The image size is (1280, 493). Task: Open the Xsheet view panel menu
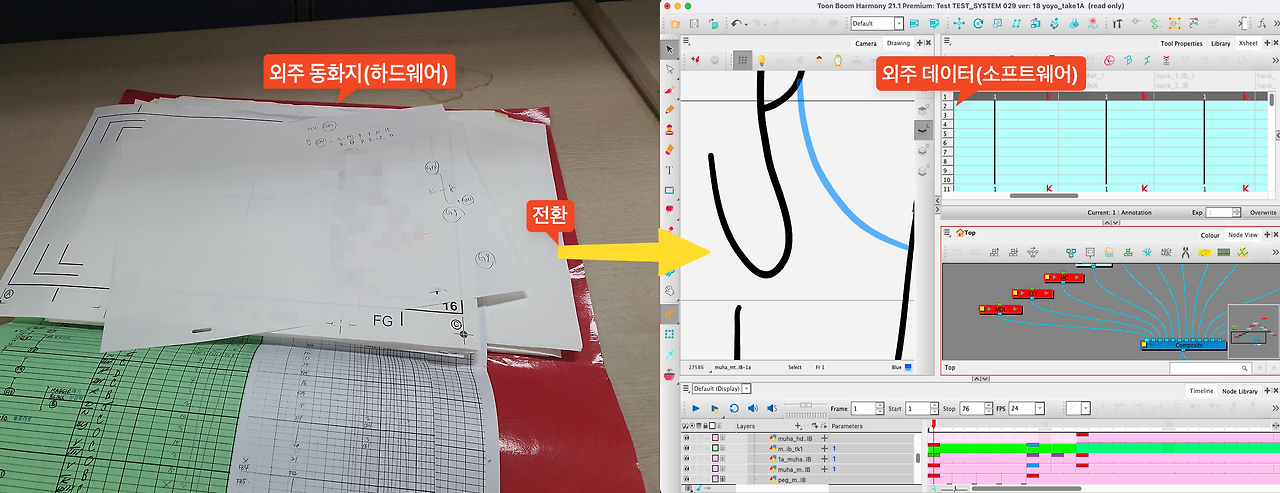pyautogui.click(x=947, y=41)
